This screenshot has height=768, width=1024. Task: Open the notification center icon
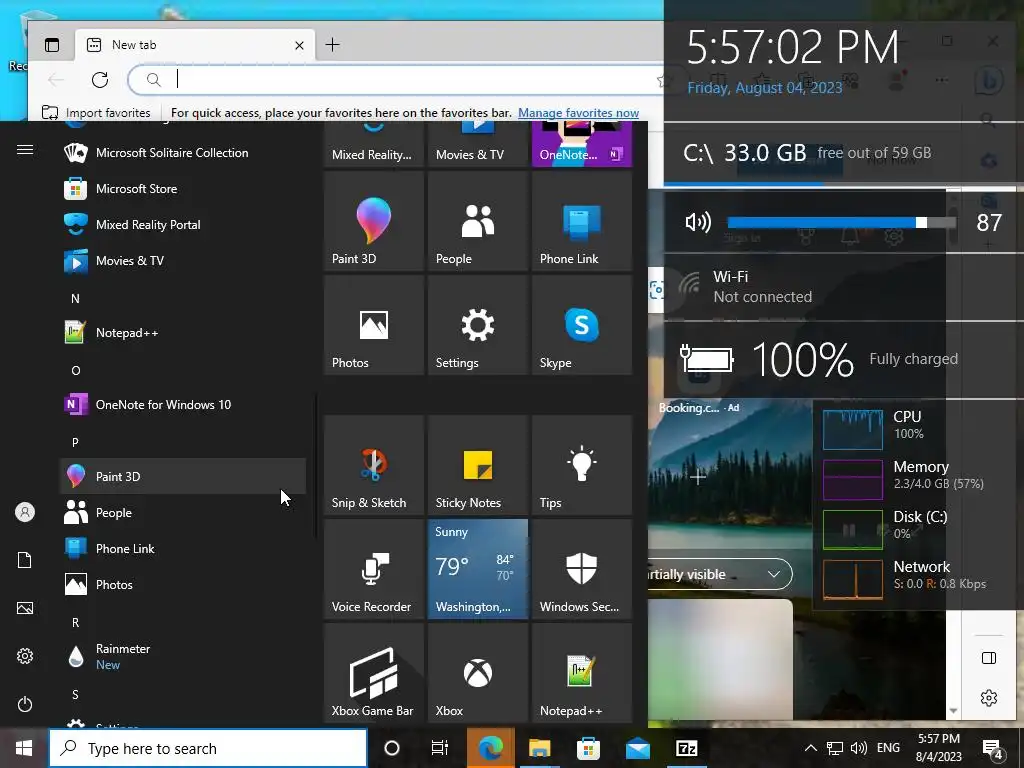pos(993,748)
